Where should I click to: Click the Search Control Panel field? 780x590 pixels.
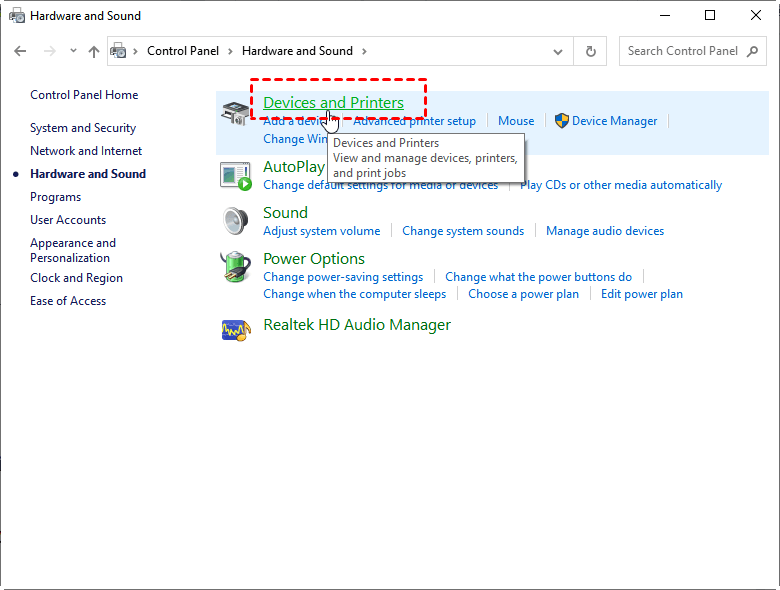tap(683, 51)
